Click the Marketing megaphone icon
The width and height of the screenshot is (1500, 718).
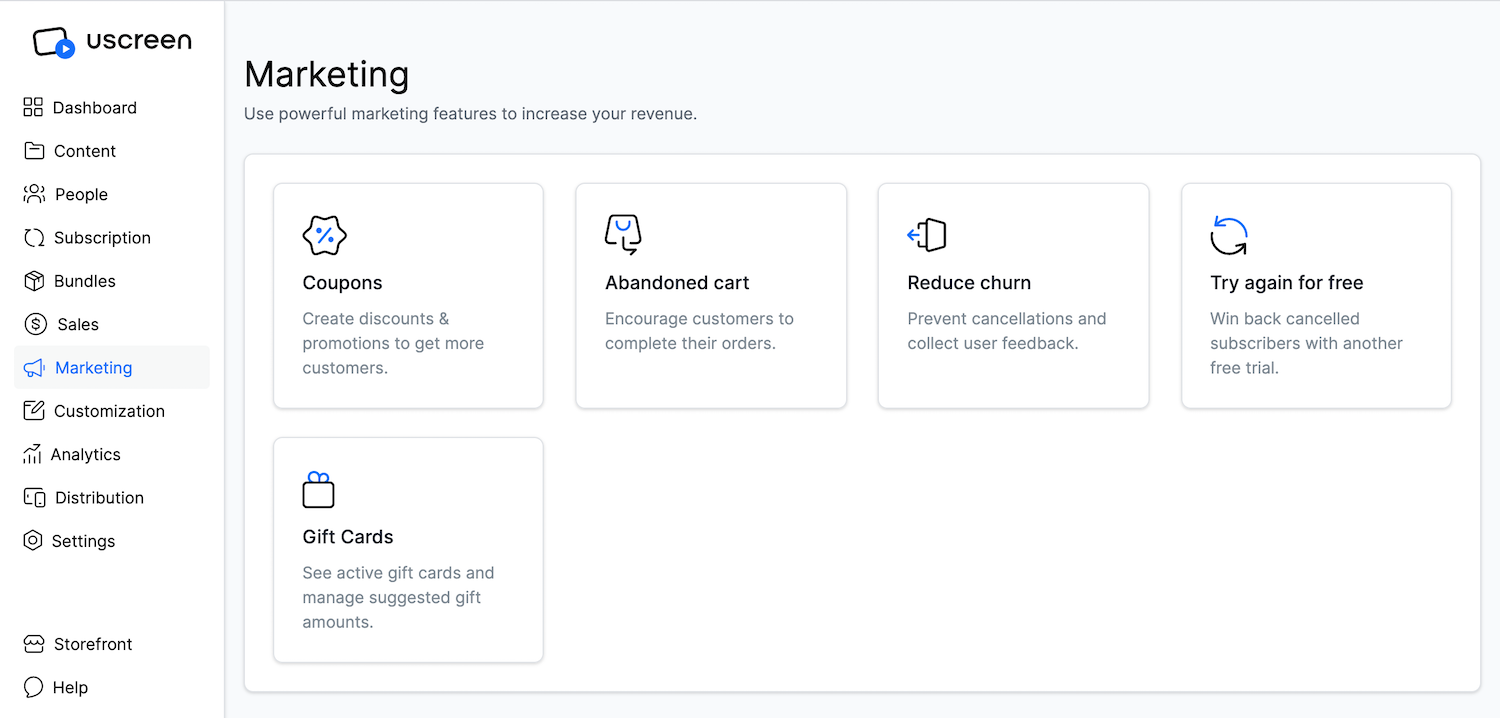click(x=34, y=368)
